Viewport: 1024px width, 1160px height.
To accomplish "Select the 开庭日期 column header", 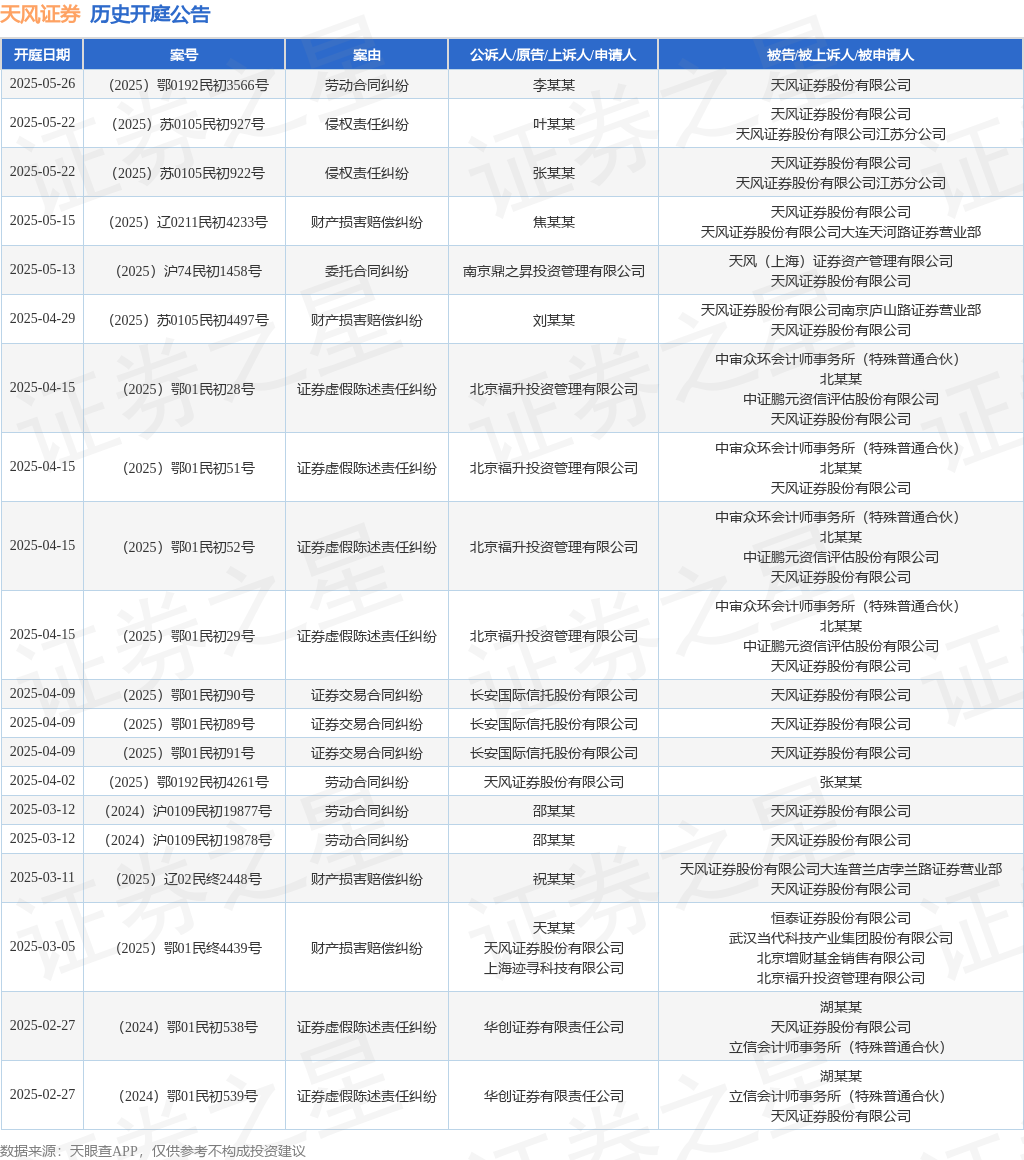I will (x=42, y=55).
